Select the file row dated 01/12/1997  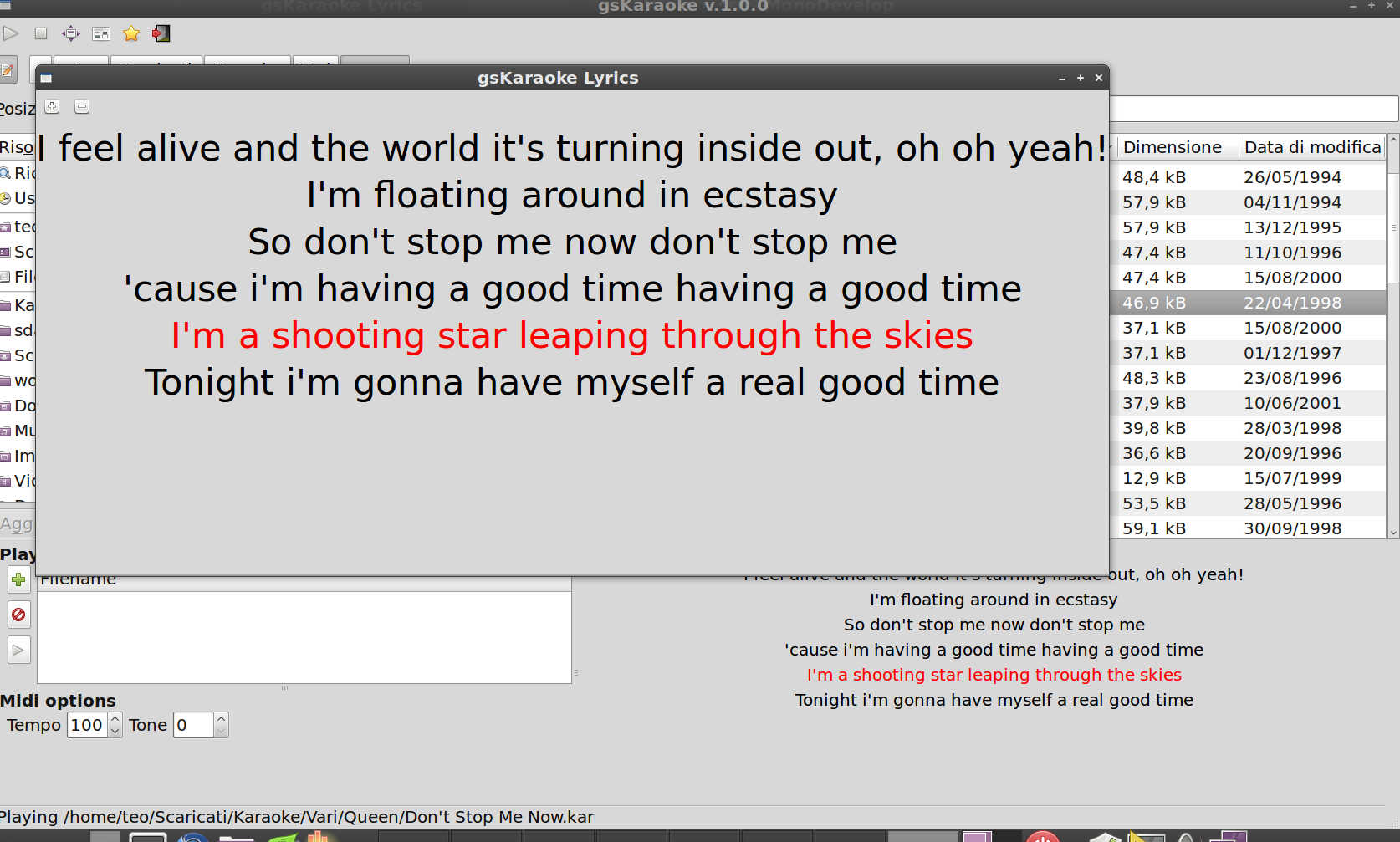tap(1248, 353)
